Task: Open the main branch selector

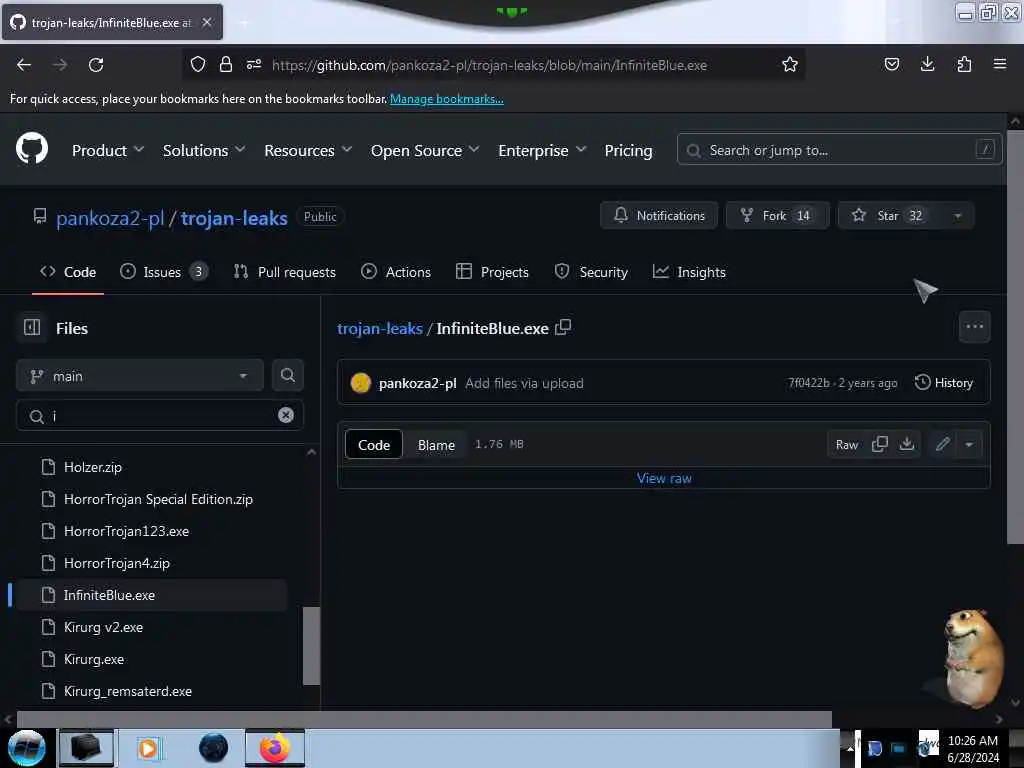Action: coord(140,376)
